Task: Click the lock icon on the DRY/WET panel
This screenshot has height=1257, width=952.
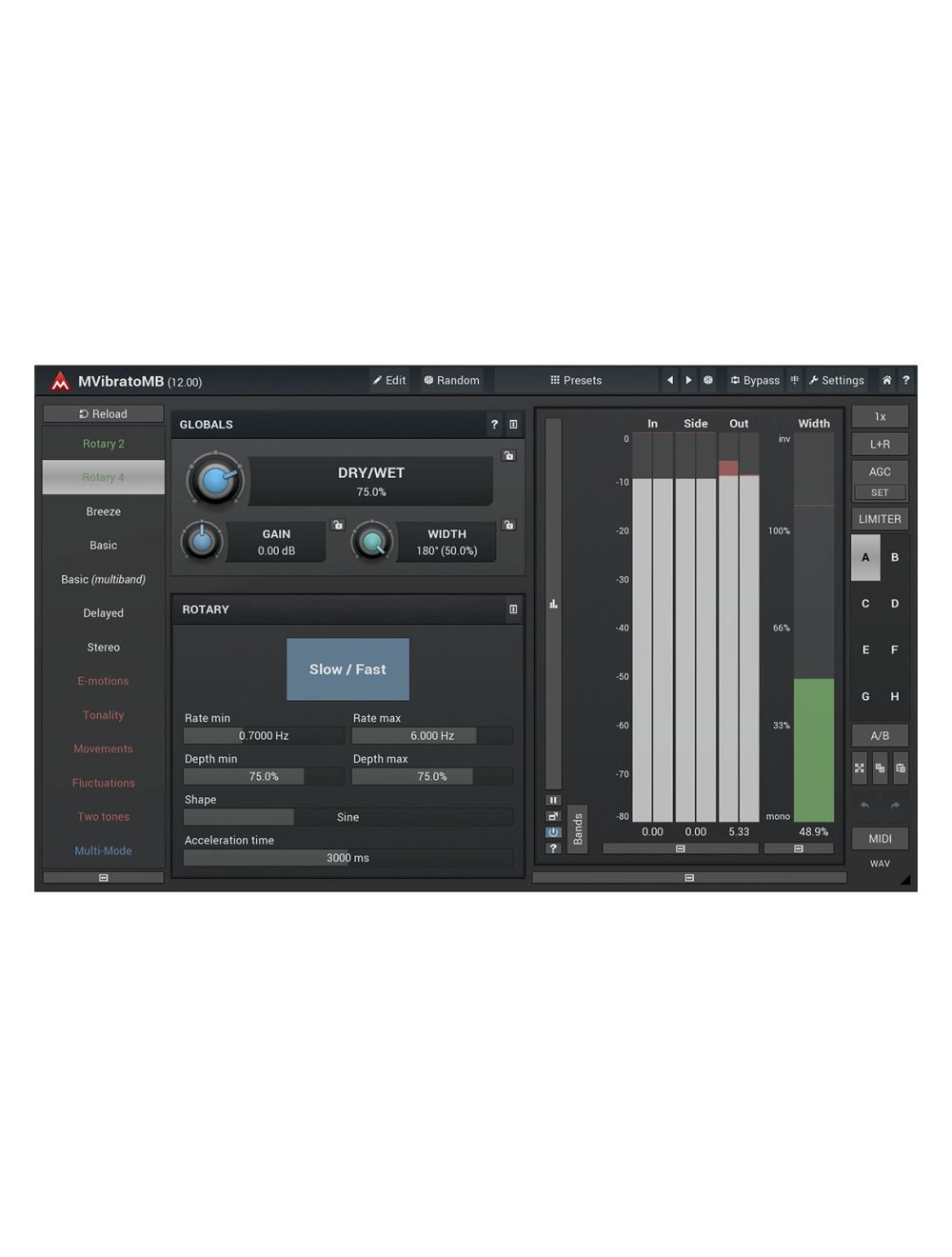Action: (509, 456)
